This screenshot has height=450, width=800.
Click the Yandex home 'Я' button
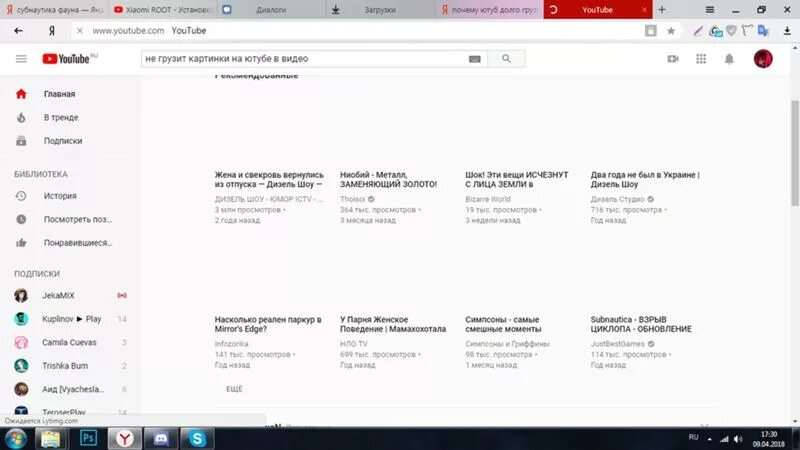(52, 31)
